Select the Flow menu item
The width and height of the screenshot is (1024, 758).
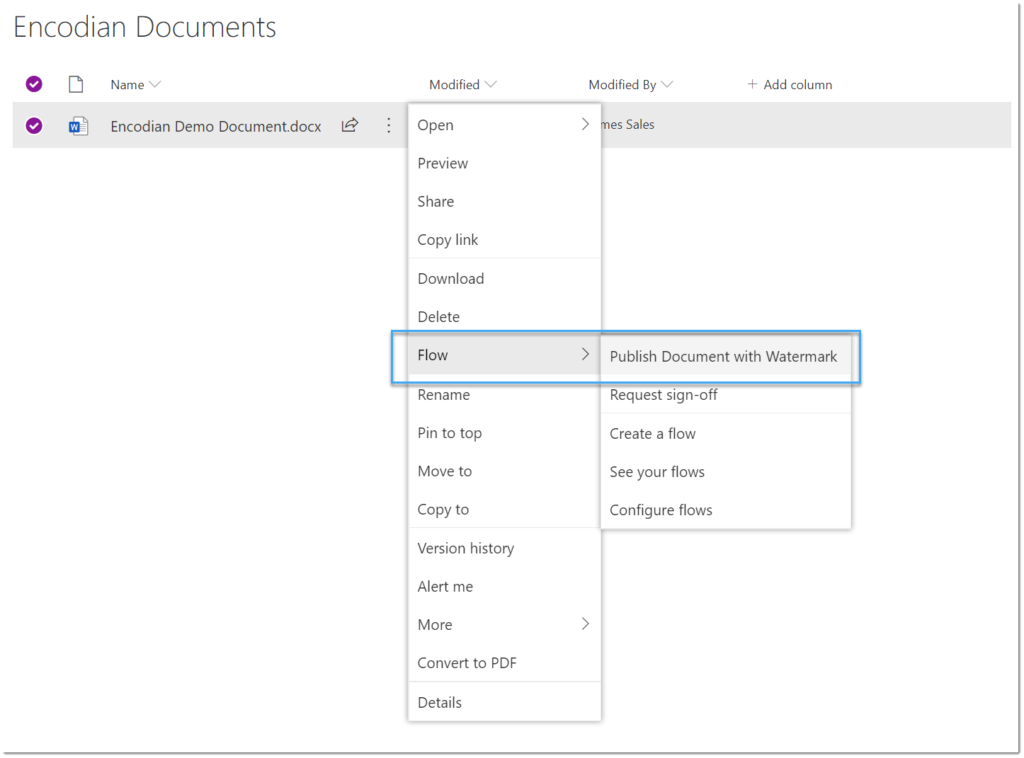[504, 355]
